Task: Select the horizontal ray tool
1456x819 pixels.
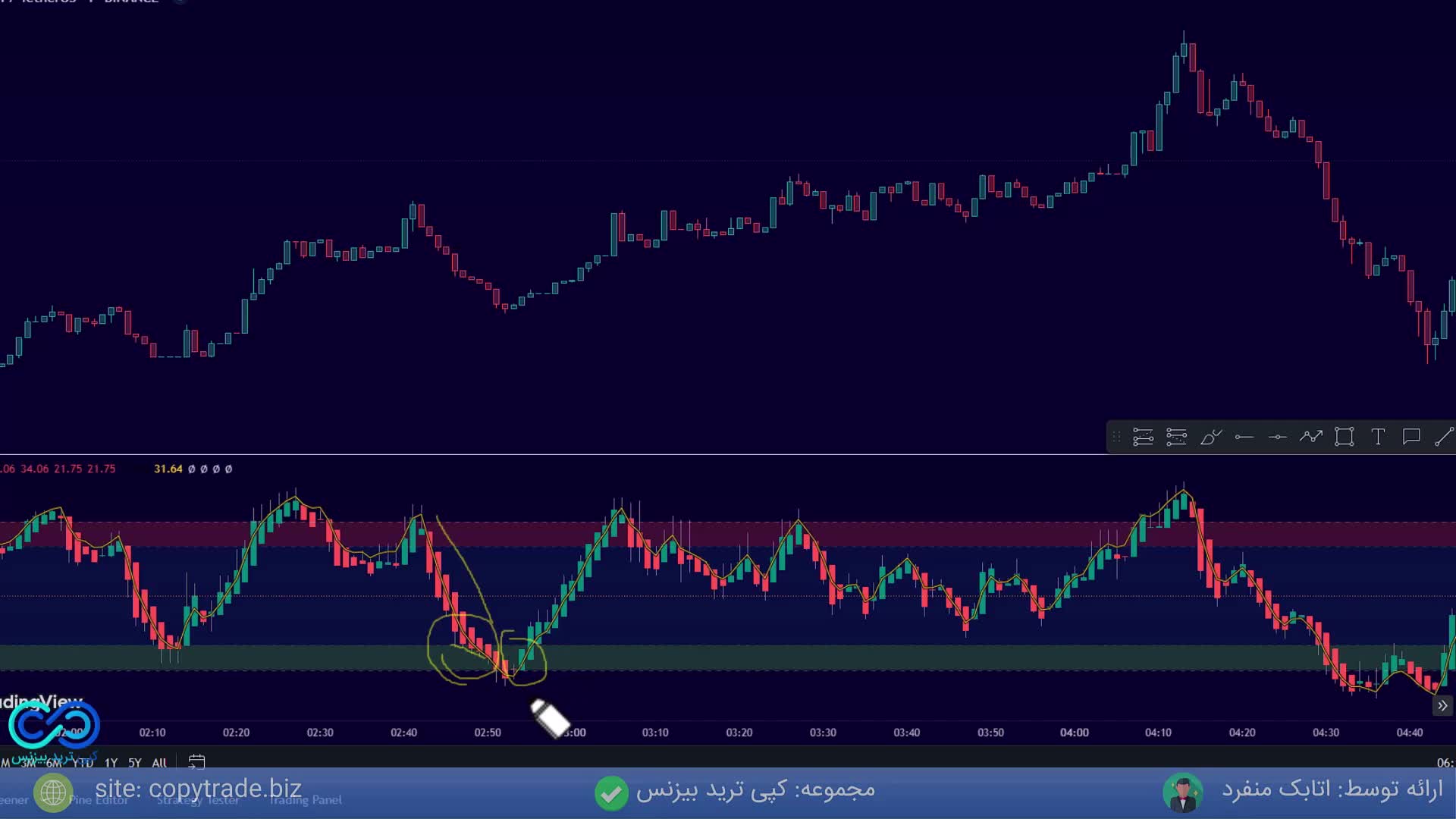Action: [1244, 437]
